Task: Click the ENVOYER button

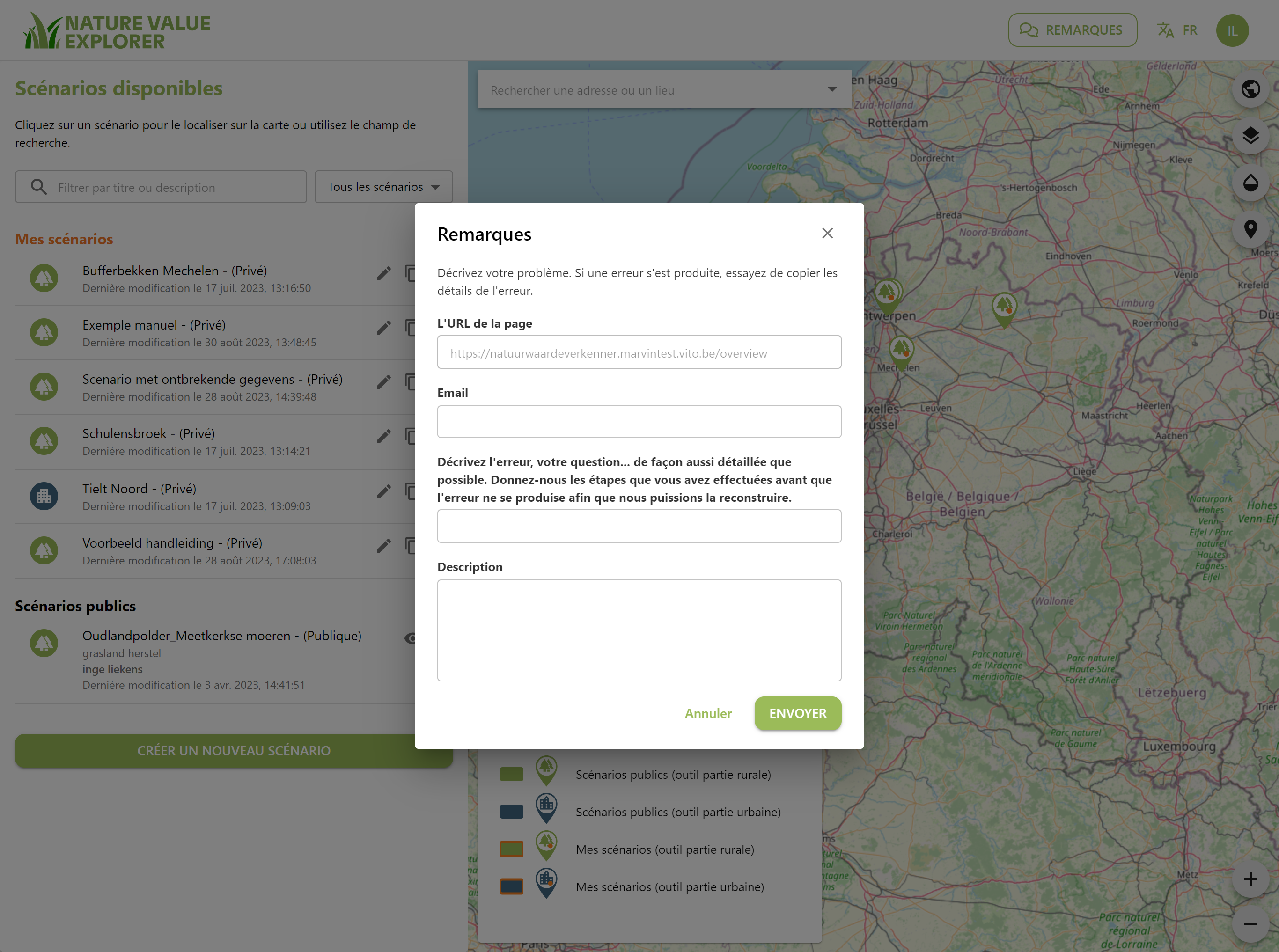Action: pyautogui.click(x=798, y=713)
